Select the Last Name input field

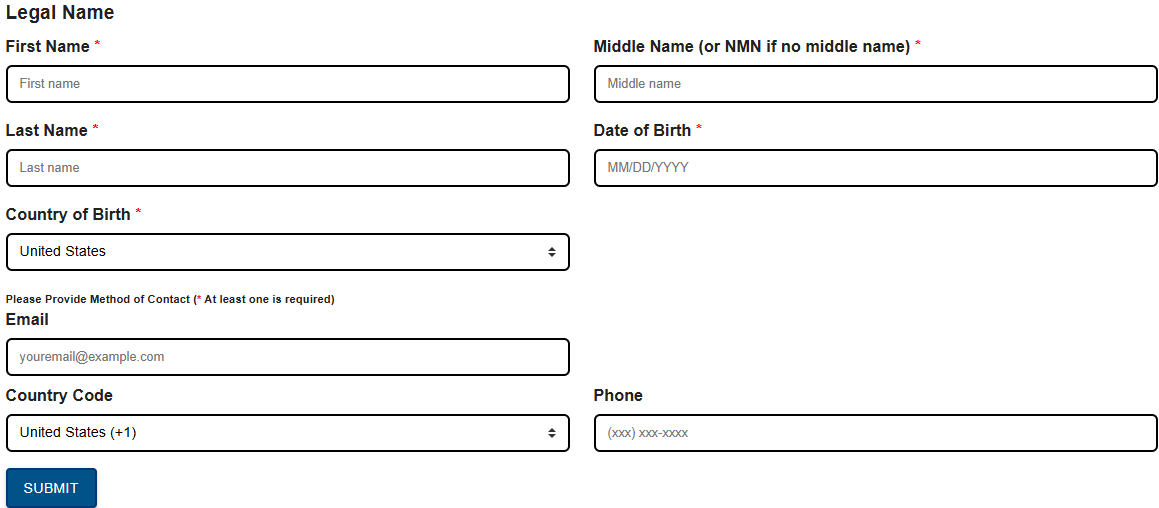click(288, 168)
